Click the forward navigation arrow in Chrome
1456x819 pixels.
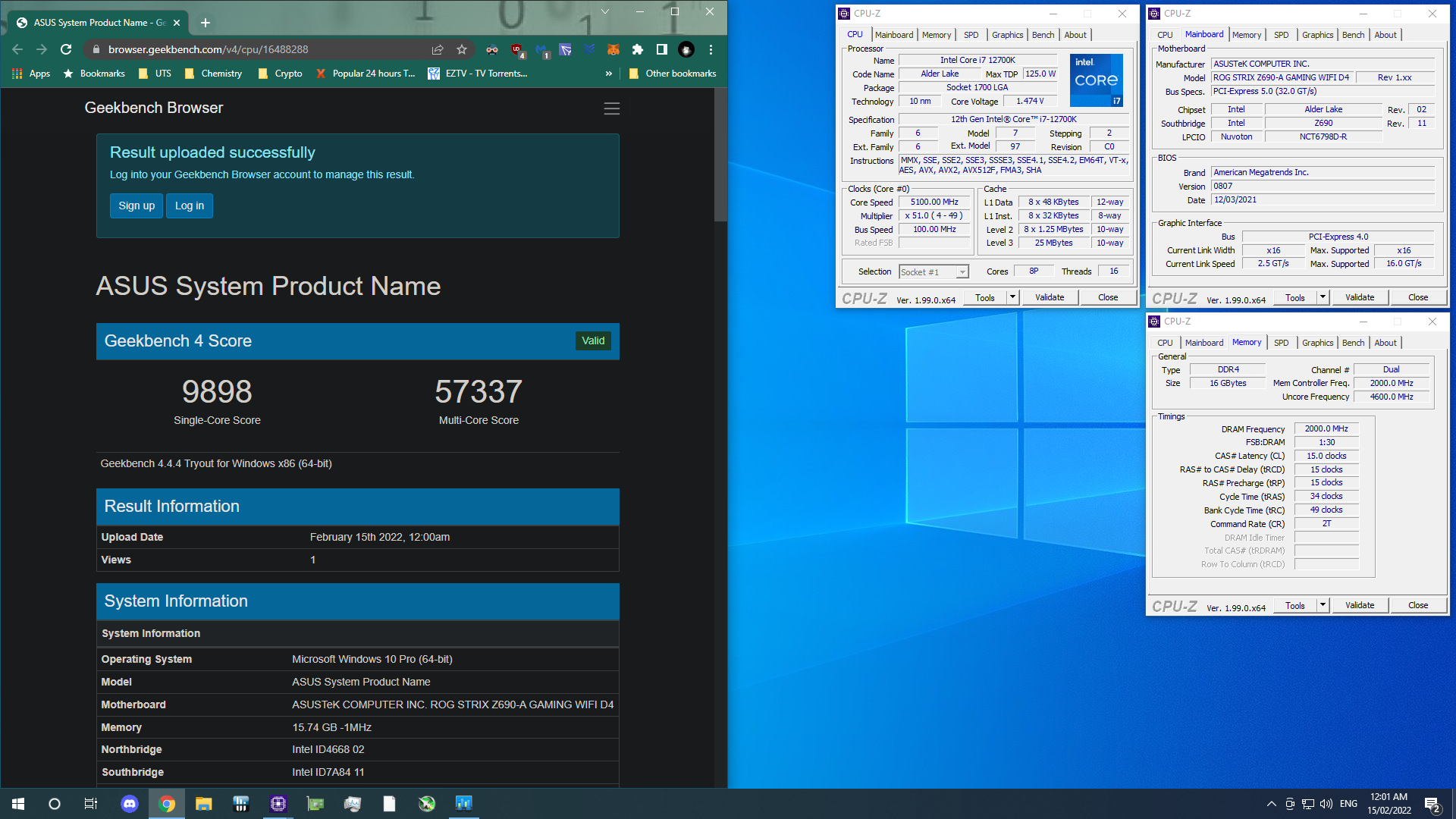[x=42, y=49]
